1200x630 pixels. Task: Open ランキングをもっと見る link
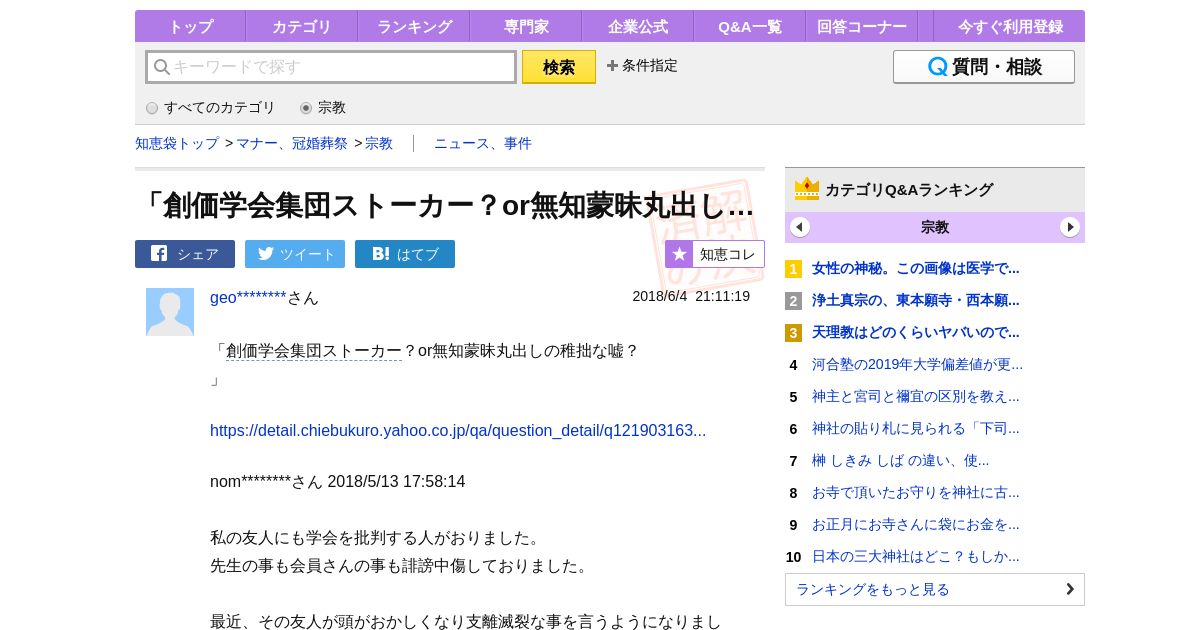[934, 589]
